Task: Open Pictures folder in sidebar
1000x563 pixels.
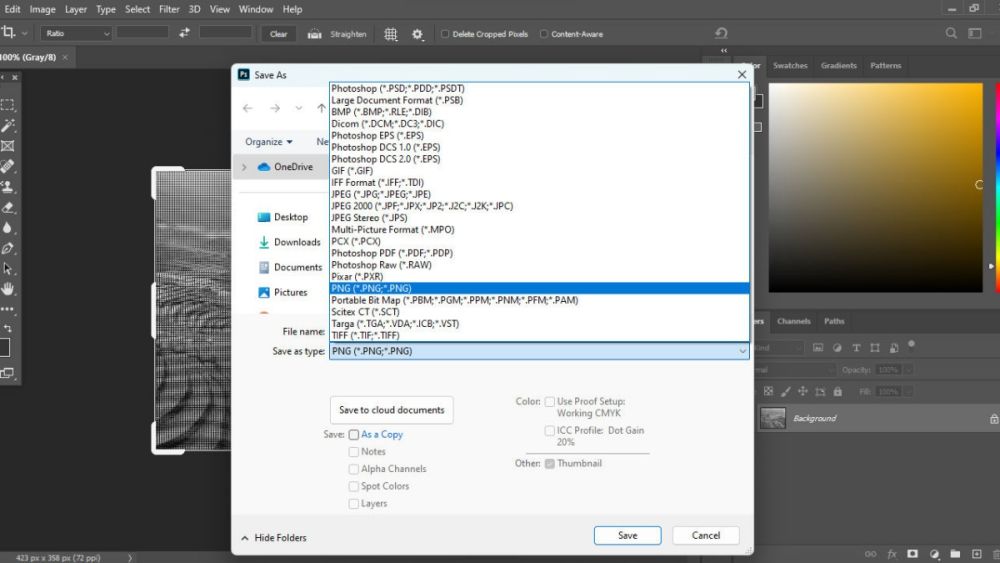Action: click(283, 293)
